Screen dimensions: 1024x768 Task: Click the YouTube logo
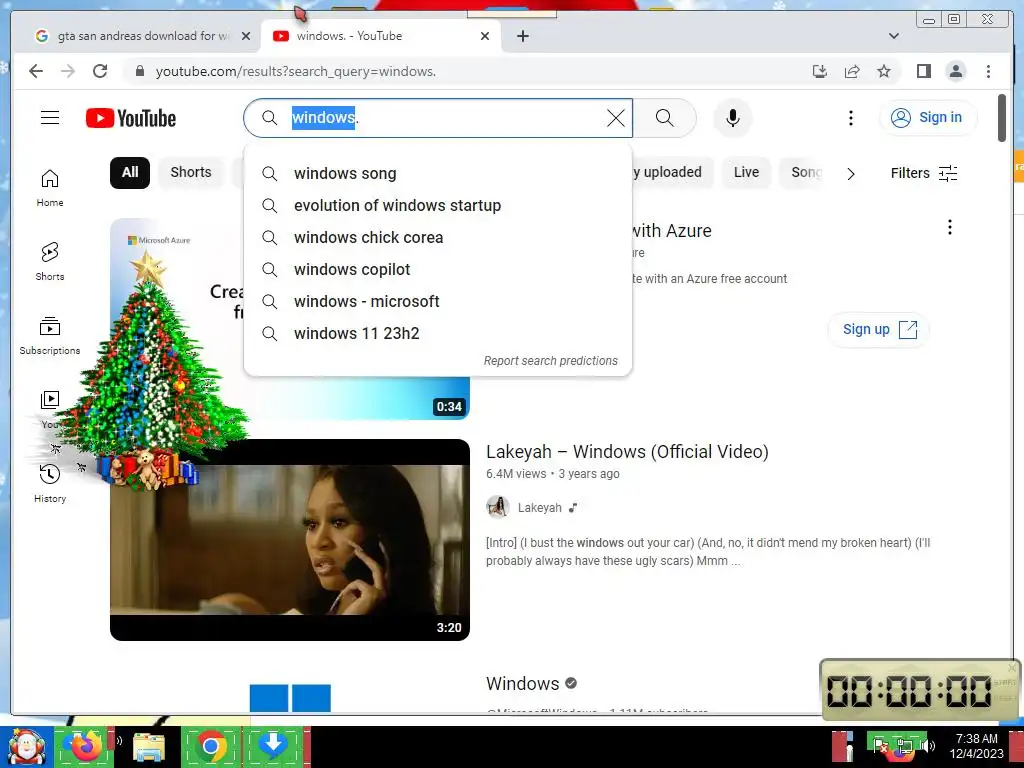click(x=131, y=118)
